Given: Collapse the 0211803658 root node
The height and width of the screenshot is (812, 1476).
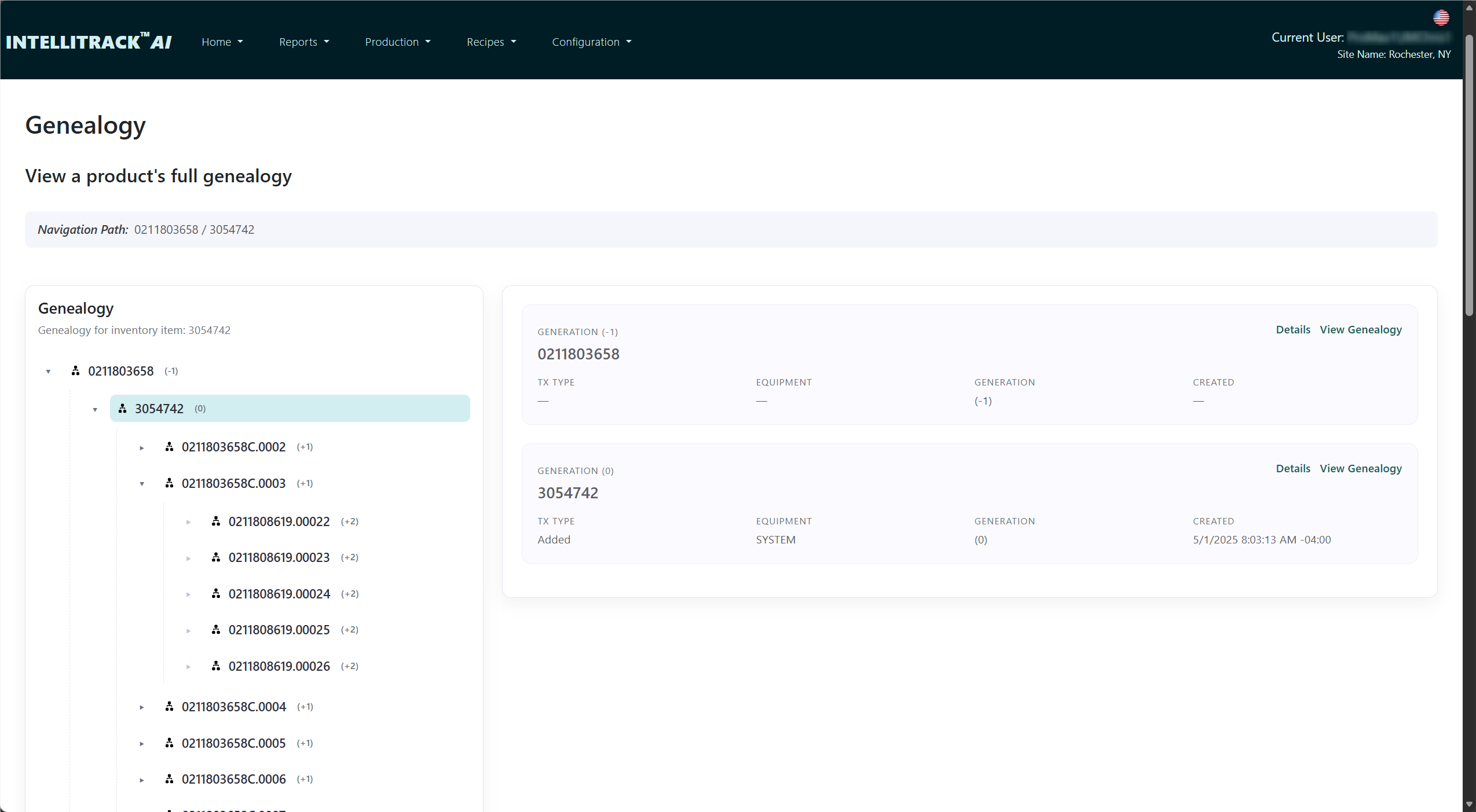Looking at the screenshot, I should pyautogui.click(x=48, y=372).
